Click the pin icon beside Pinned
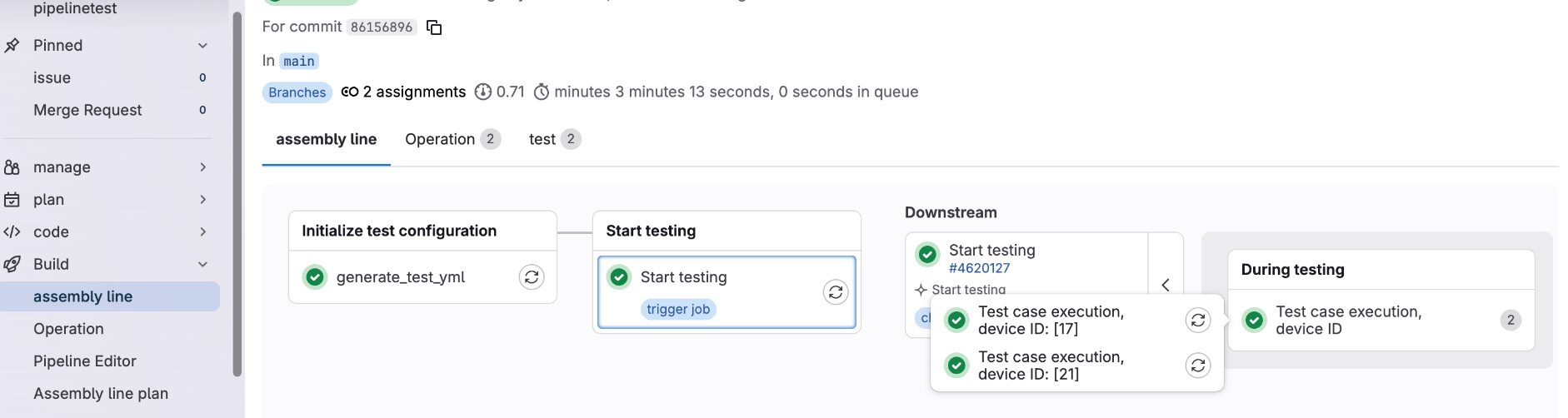 tap(12, 45)
